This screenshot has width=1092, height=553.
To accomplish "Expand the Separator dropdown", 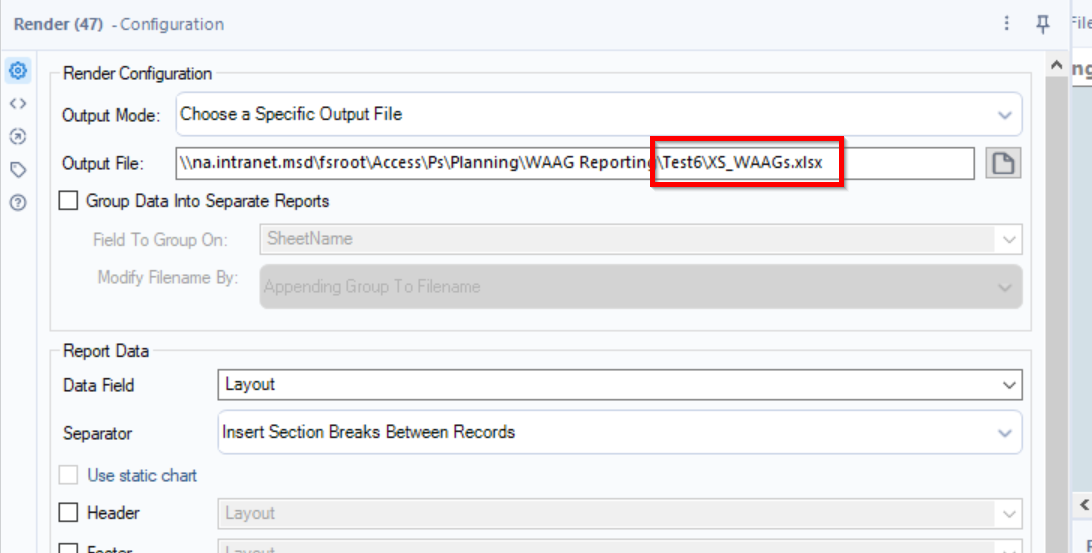I will (x=619, y=432).
